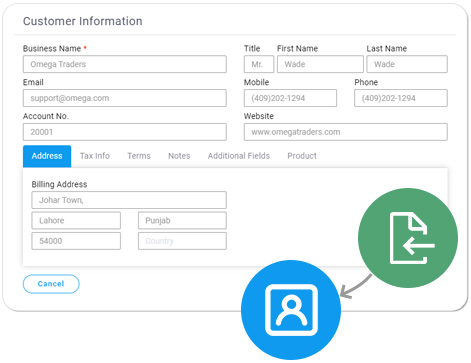Click the Country input field
This screenshot has width=471, height=363.
click(x=182, y=241)
